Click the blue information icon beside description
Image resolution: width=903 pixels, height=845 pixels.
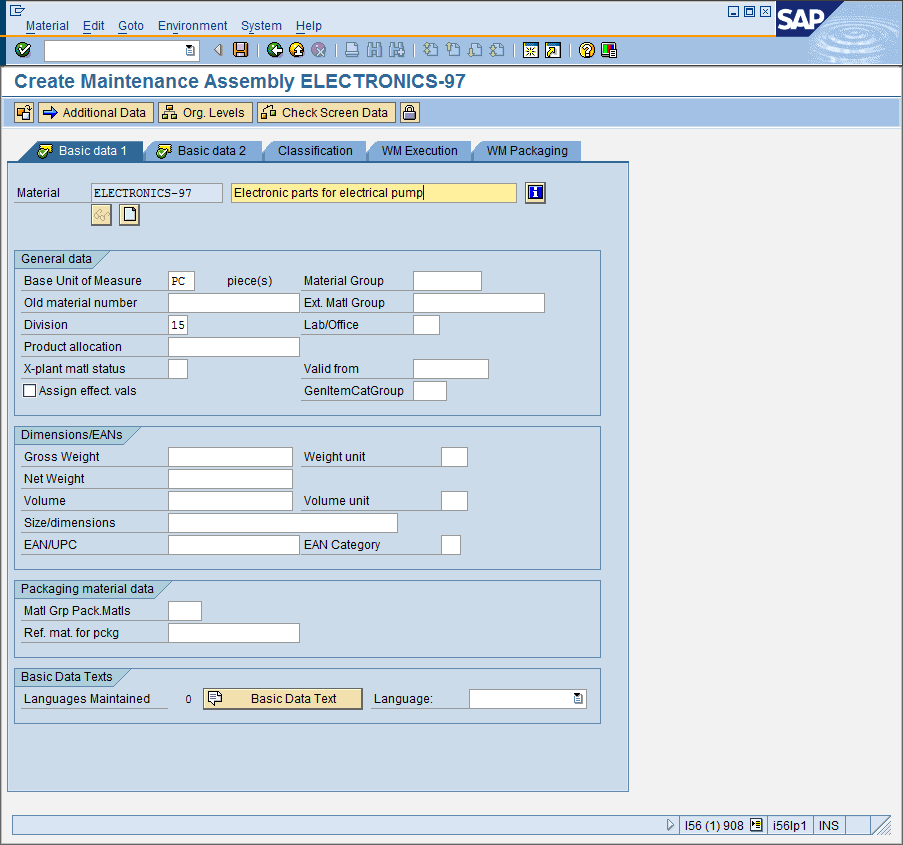(x=535, y=192)
